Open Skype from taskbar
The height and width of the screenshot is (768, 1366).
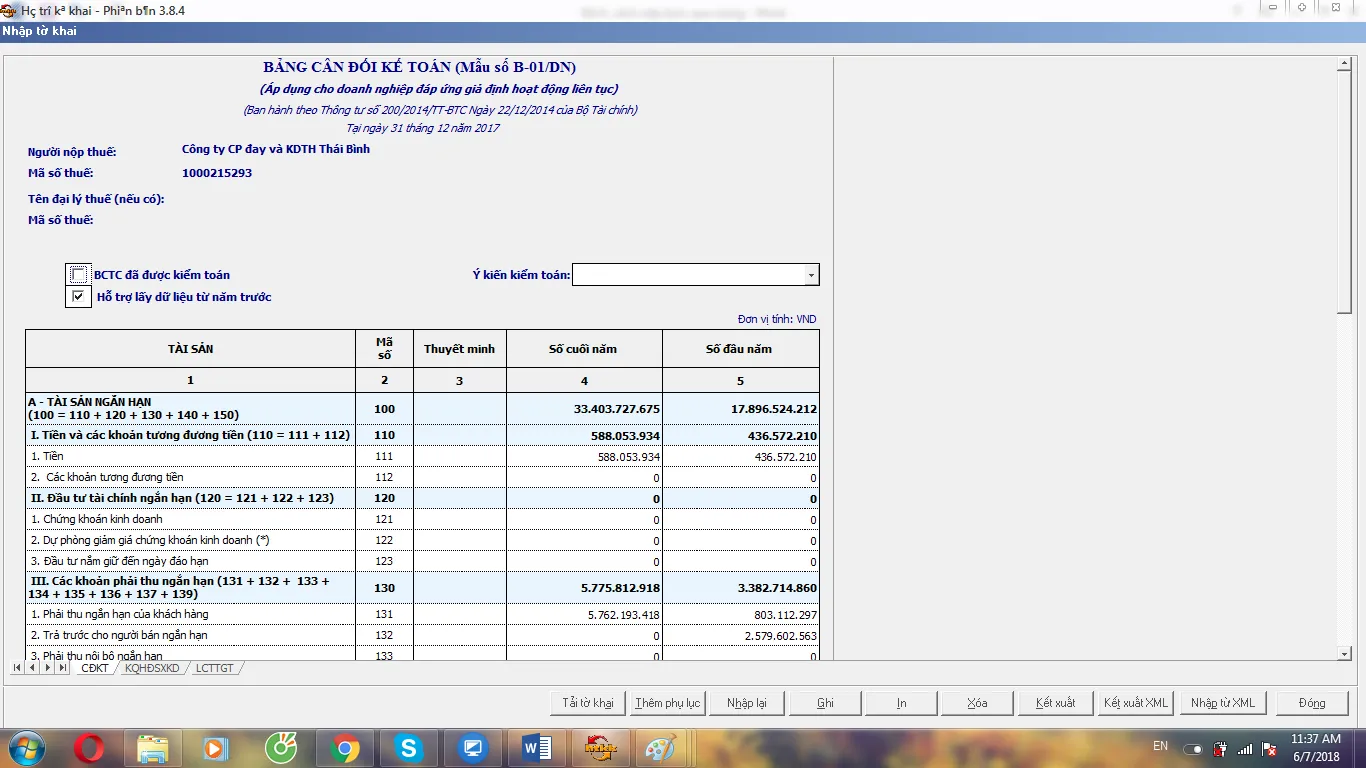pos(408,748)
